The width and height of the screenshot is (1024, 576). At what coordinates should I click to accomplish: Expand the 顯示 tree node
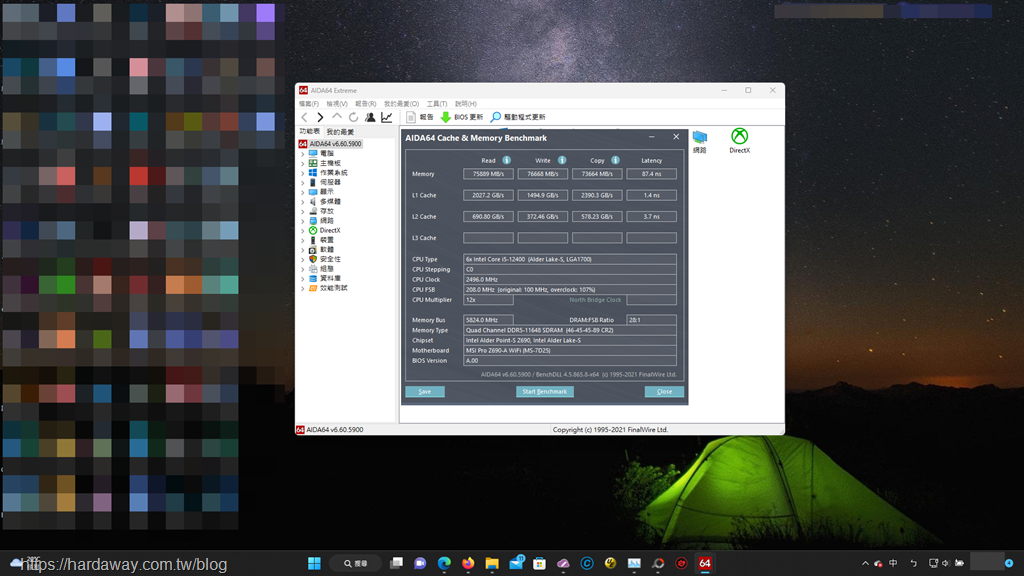302,192
